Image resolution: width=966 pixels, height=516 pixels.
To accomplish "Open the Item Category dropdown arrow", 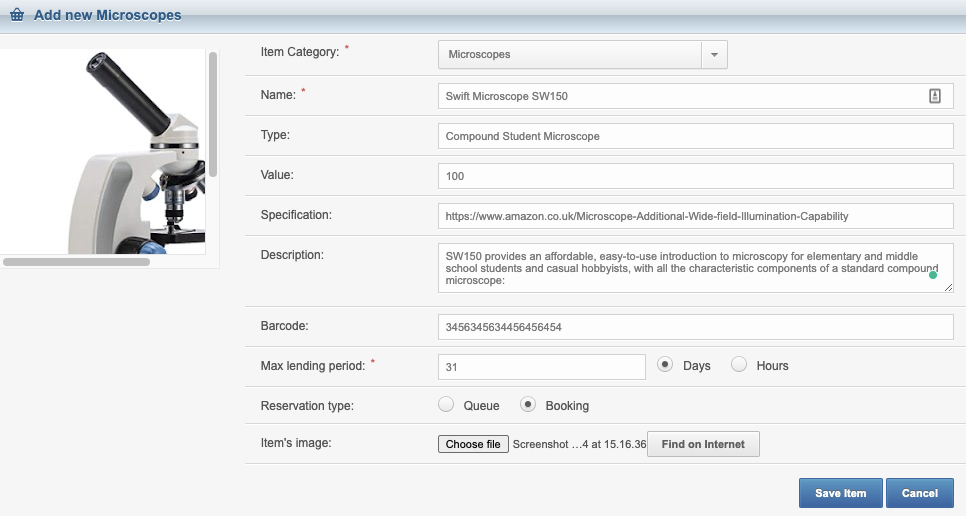I will [x=714, y=54].
